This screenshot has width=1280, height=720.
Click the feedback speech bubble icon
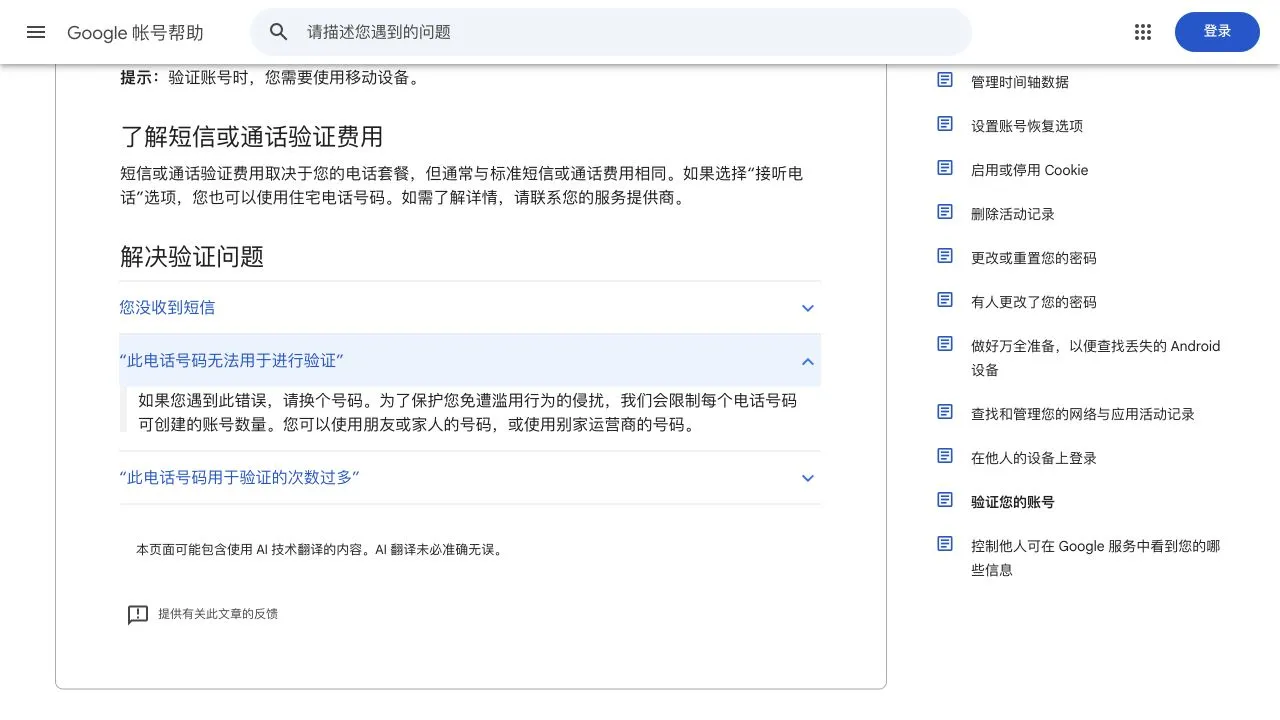138,614
